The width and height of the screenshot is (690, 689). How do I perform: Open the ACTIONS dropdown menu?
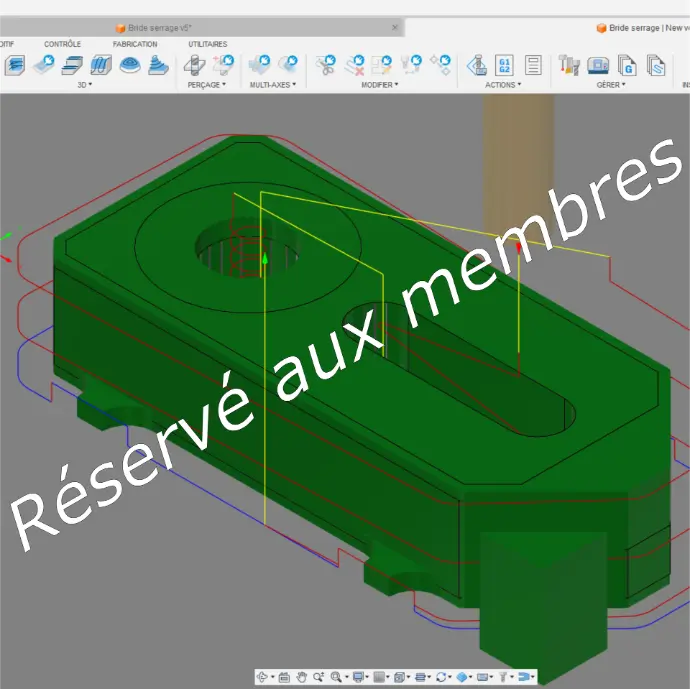(x=502, y=85)
